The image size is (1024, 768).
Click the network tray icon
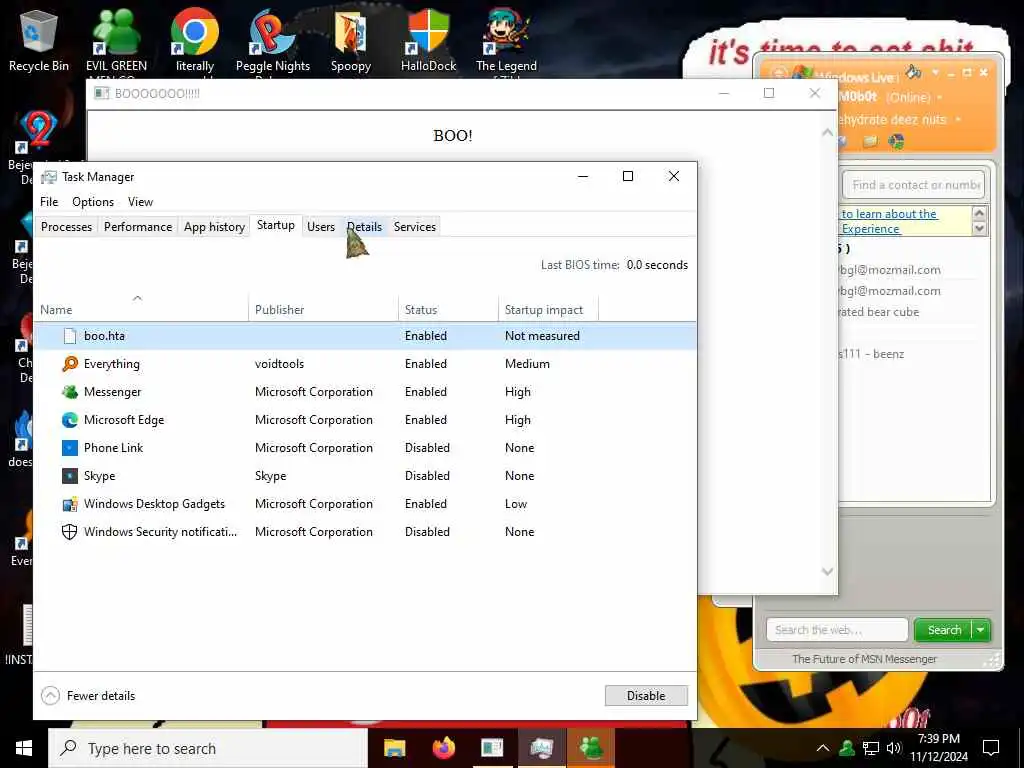coord(871,748)
